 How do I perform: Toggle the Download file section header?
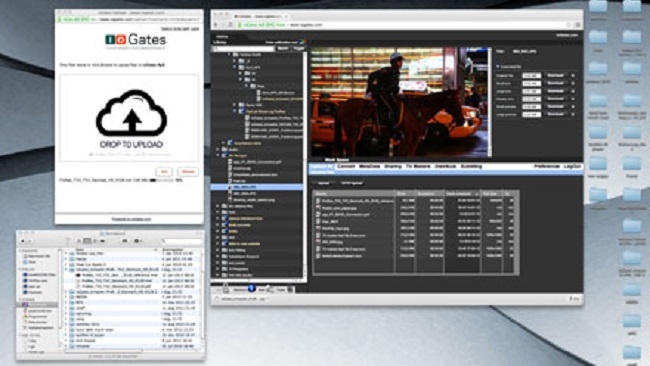point(509,66)
